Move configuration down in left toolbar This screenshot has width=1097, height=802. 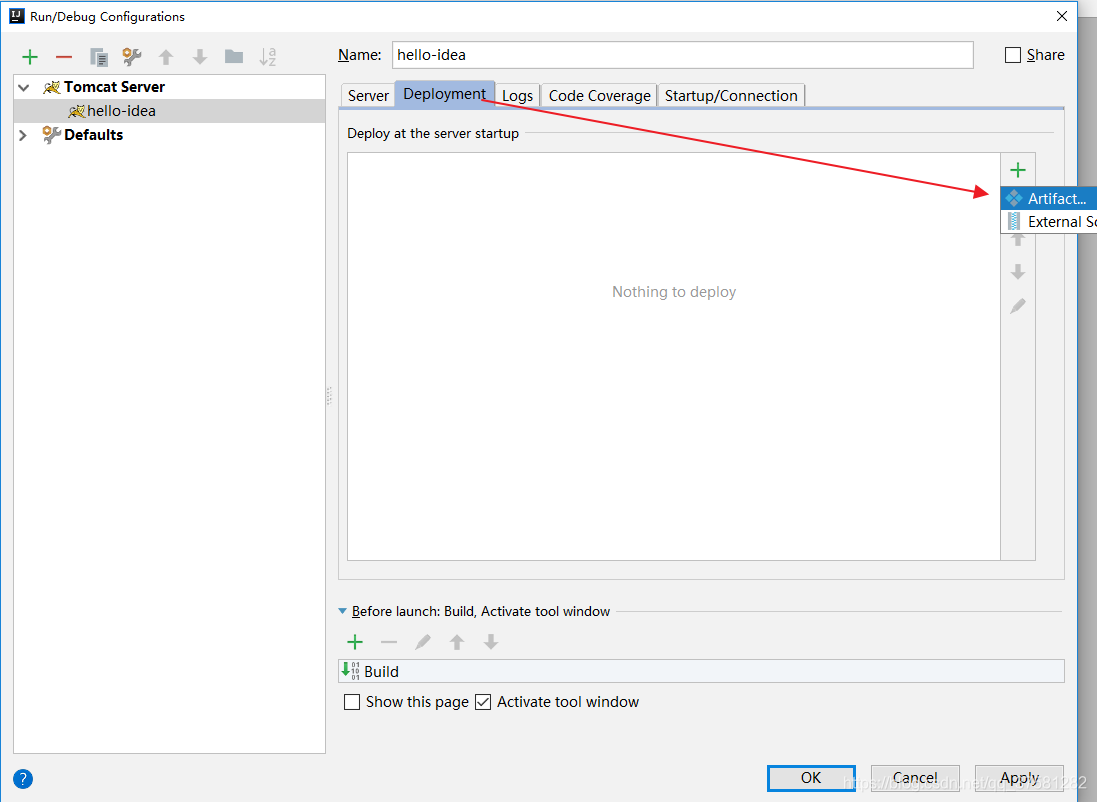click(x=200, y=57)
